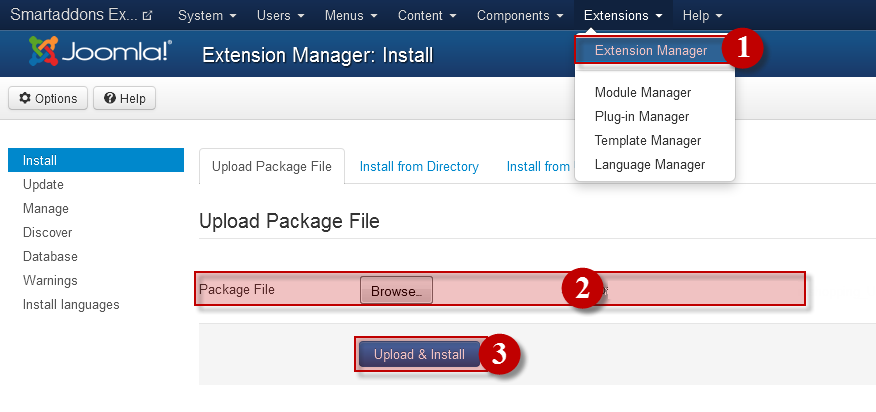Click the Help question mark button
Screen dimensions: 876x412
(x=125, y=98)
